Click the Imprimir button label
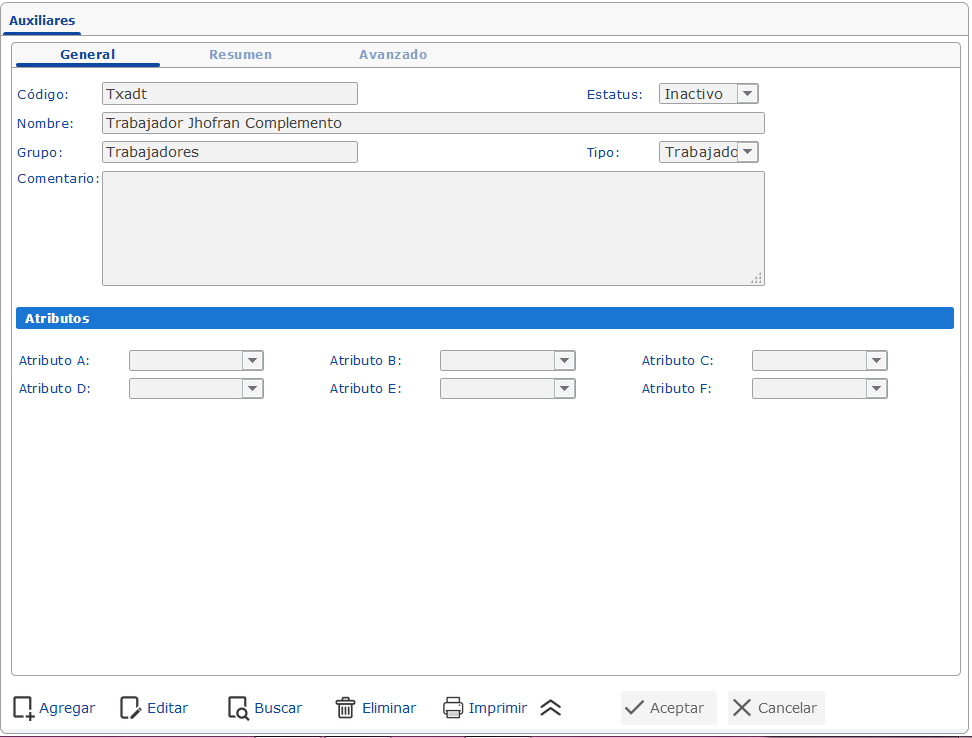972x738 pixels. [x=498, y=708]
